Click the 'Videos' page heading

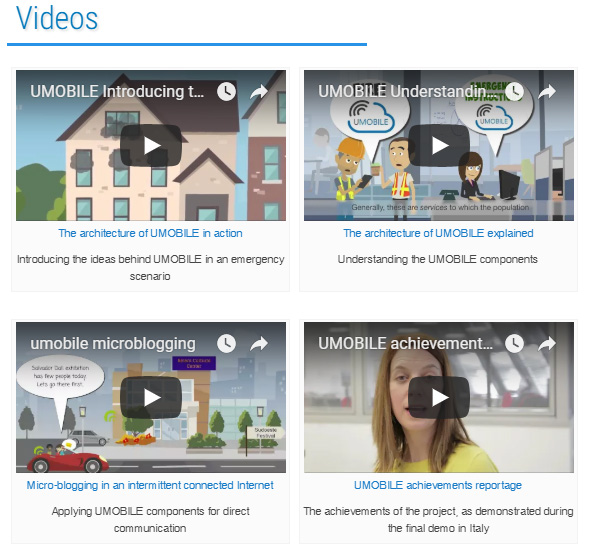(57, 18)
